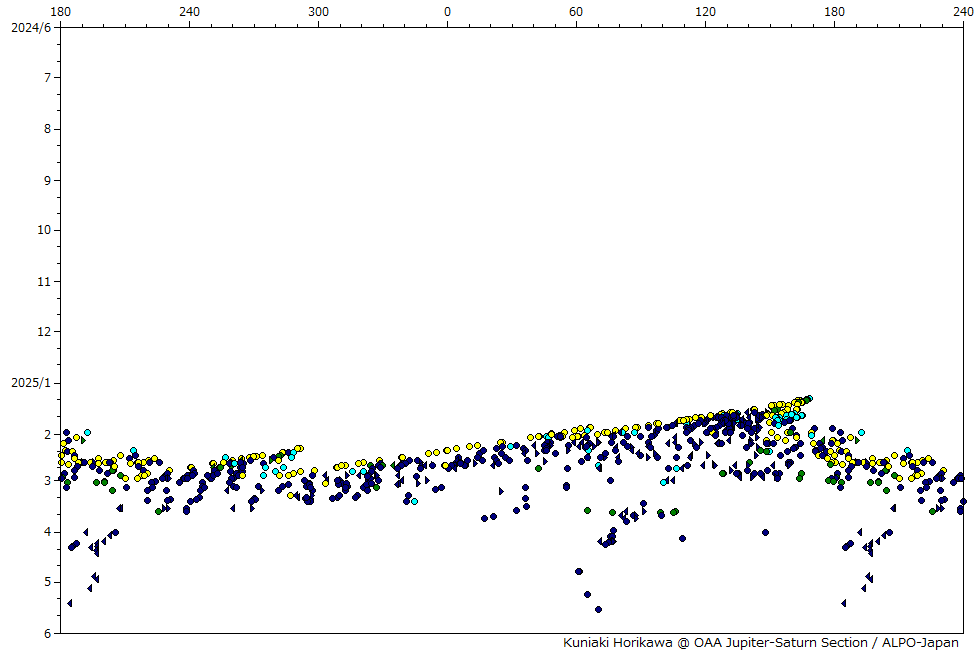Screen dimensions: 980x650
Task: Click the rightmost 240 label on top axis
Action: tap(964, 11)
